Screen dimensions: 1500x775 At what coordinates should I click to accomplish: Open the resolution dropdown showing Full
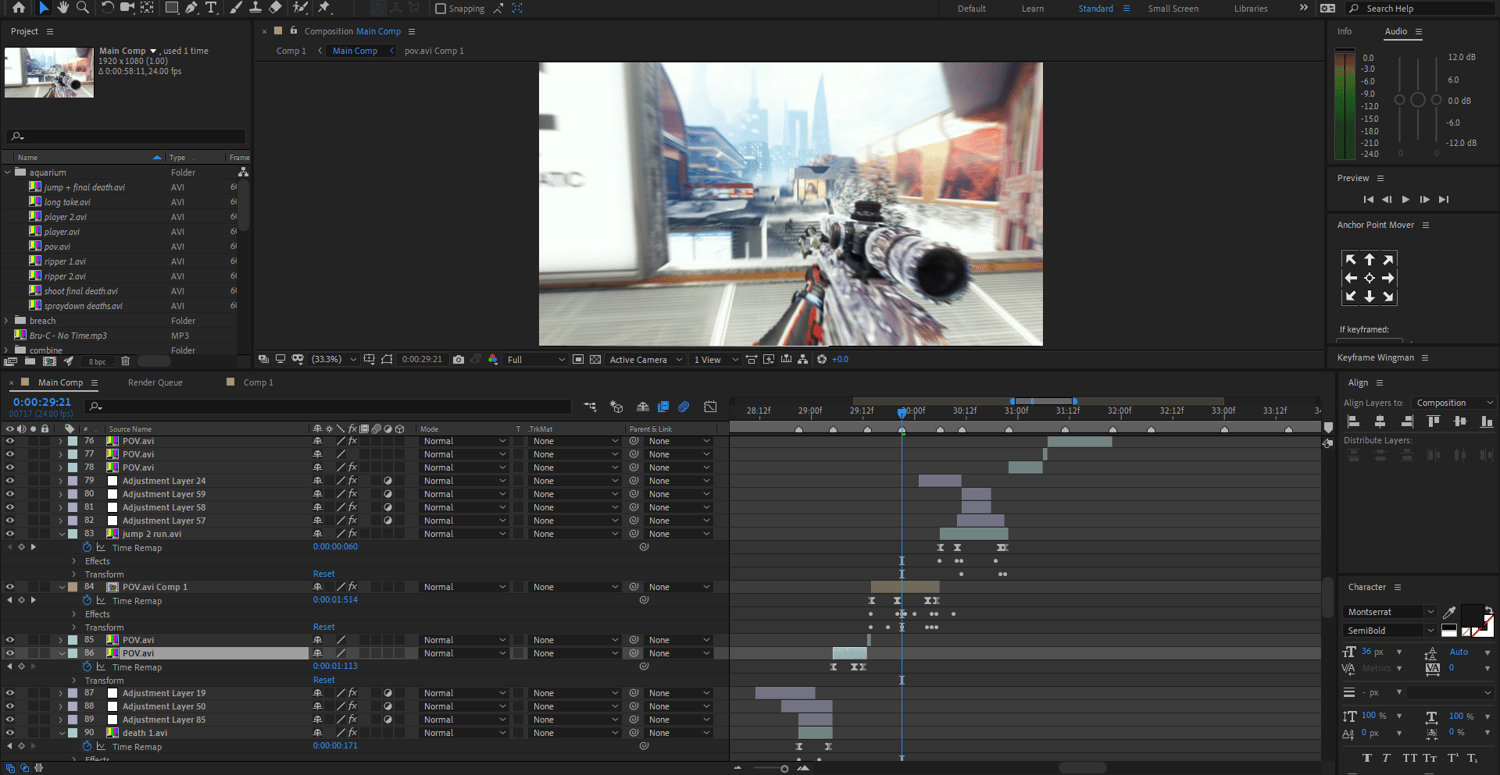535,360
